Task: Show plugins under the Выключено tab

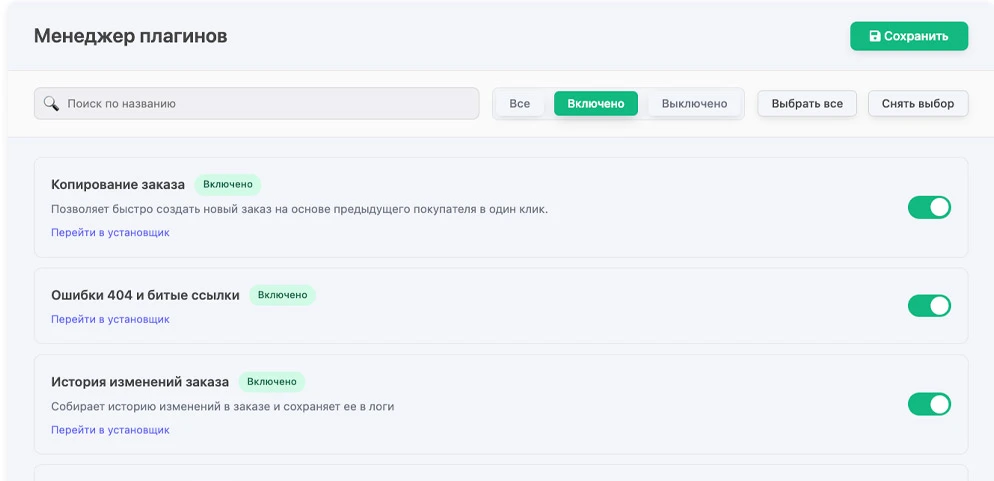Action: pyautogui.click(x=694, y=103)
